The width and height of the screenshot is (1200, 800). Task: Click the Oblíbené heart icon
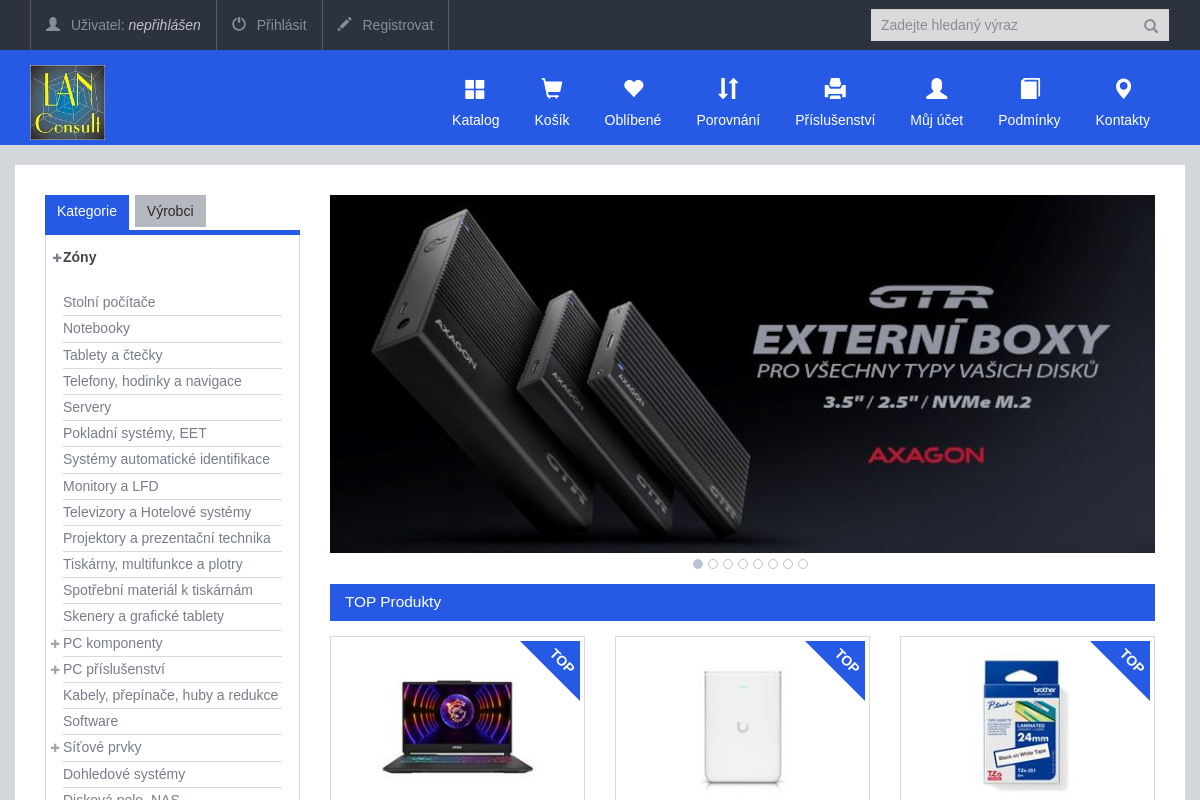(x=633, y=89)
